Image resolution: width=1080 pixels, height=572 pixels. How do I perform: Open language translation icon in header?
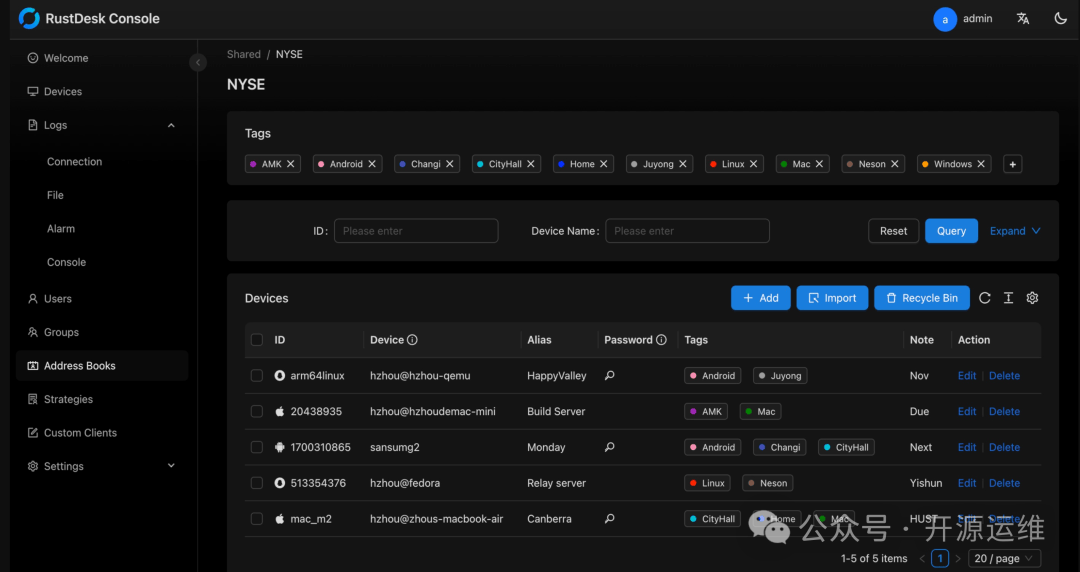pyautogui.click(x=1023, y=19)
